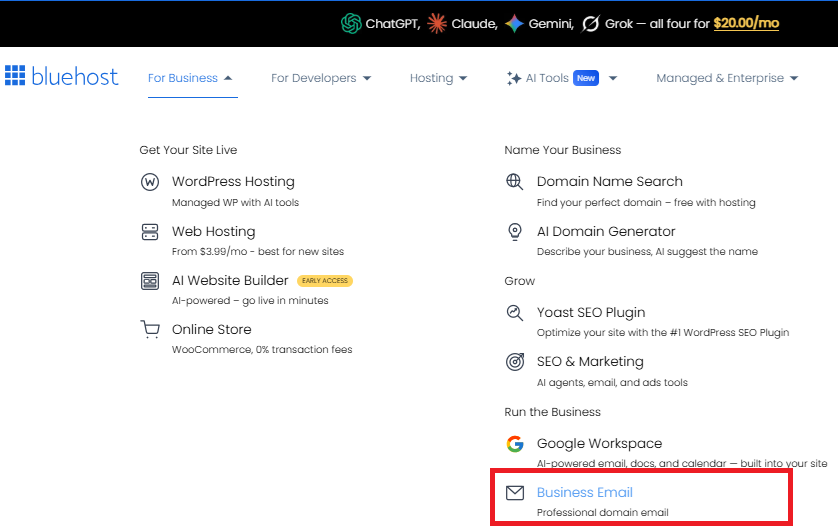Viewport: 838px width, 526px height.
Task: Open the SEO & Marketing link
Action: (x=590, y=362)
